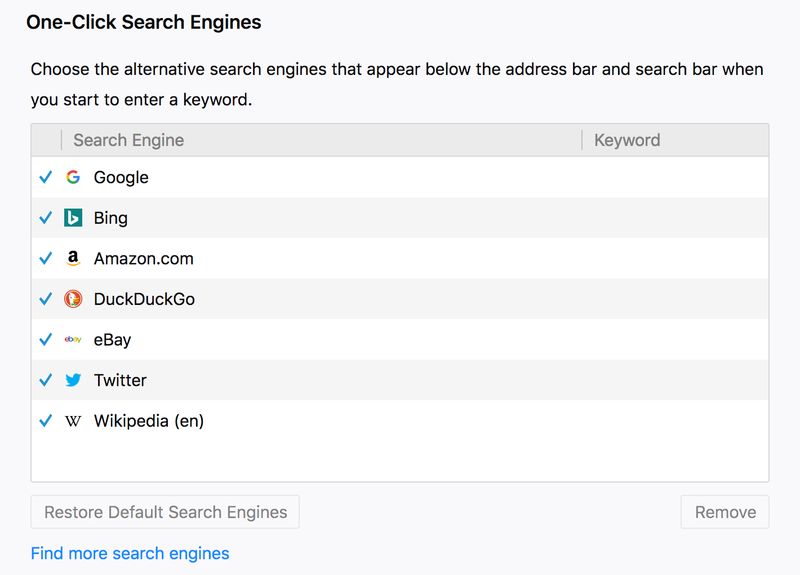Click the Keyword cell for DuckDuckGo

pyautogui.click(x=676, y=299)
